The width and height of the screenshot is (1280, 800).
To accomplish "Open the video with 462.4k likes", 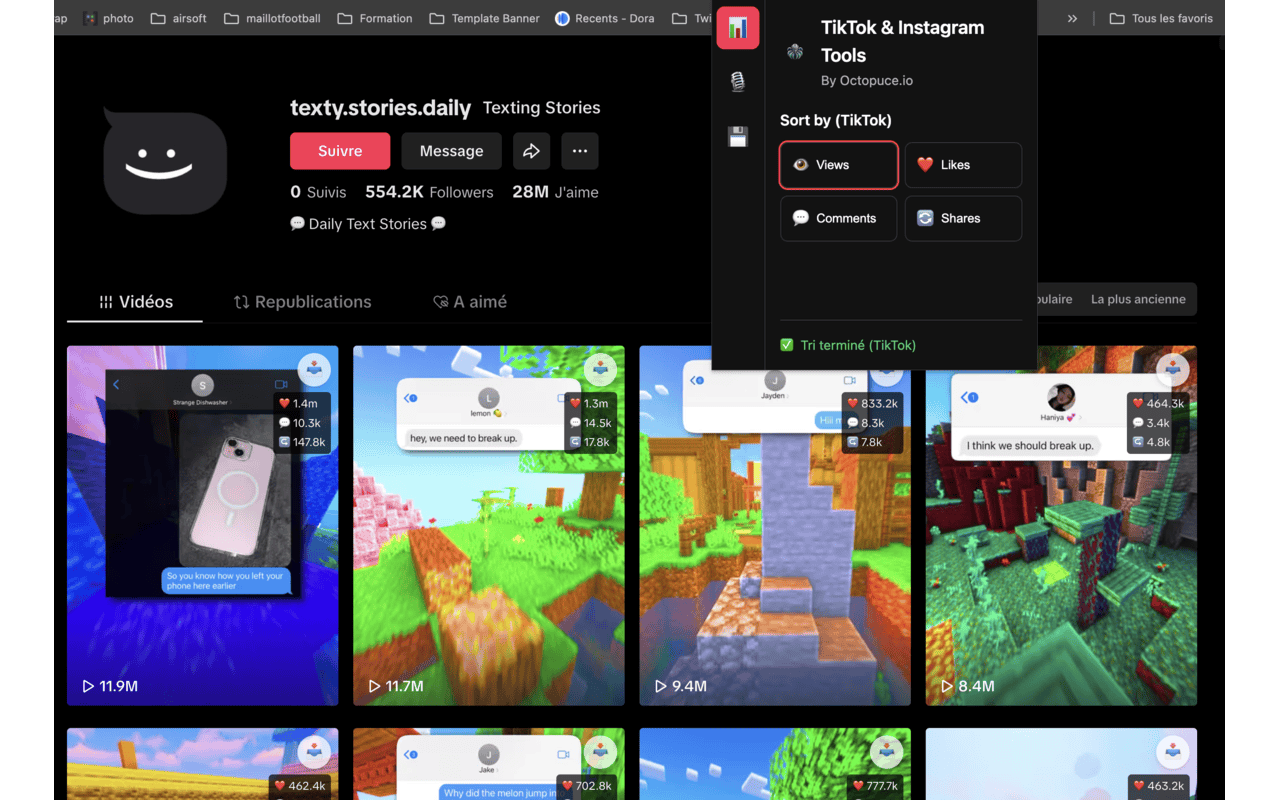I will [x=202, y=764].
